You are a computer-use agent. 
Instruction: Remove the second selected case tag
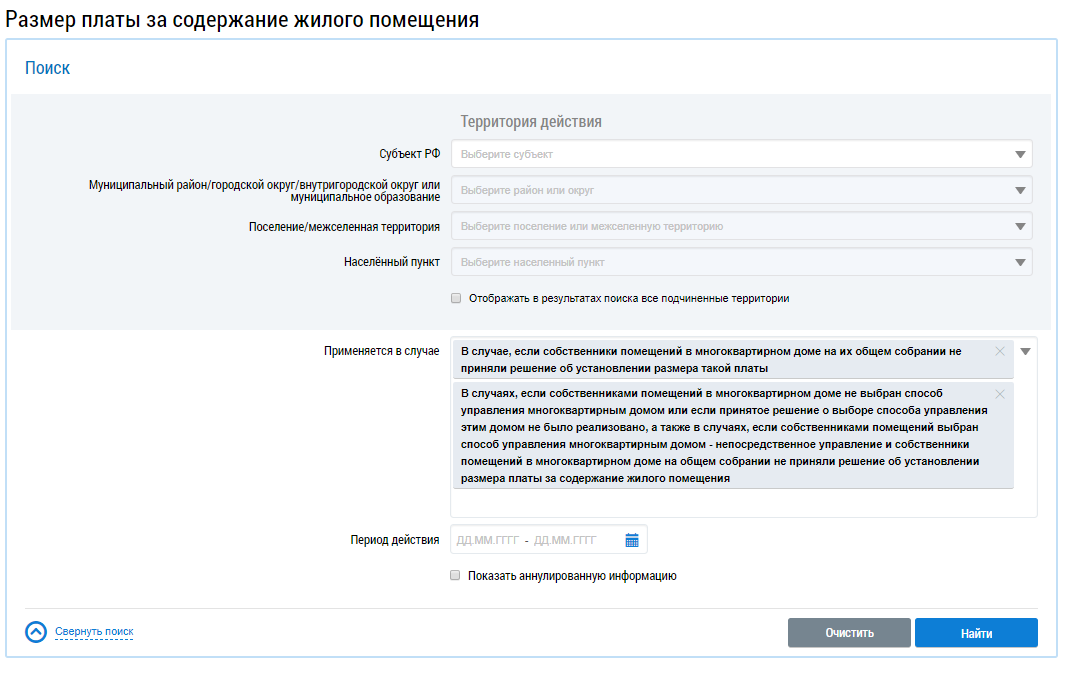point(1000,394)
